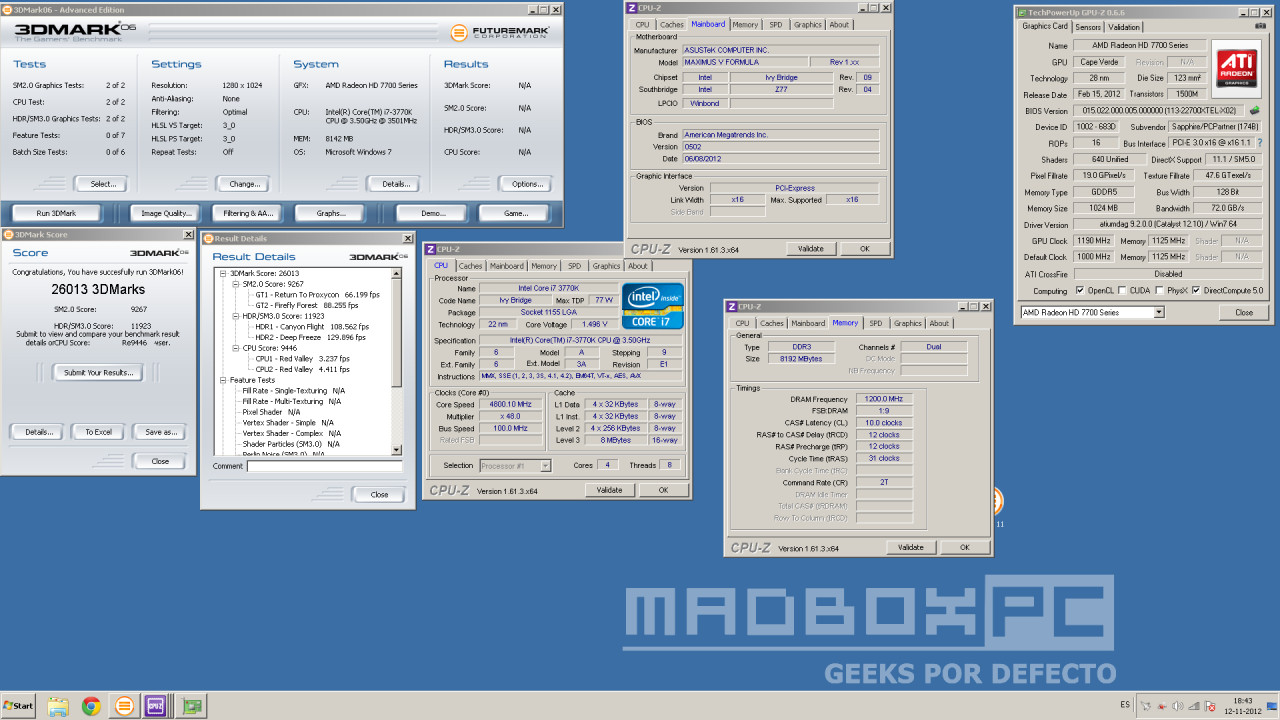This screenshot has height=720, width=1280.
Task: Open CPU tab in the CPU-Z Mainboard window
Action: coord(642,24)
